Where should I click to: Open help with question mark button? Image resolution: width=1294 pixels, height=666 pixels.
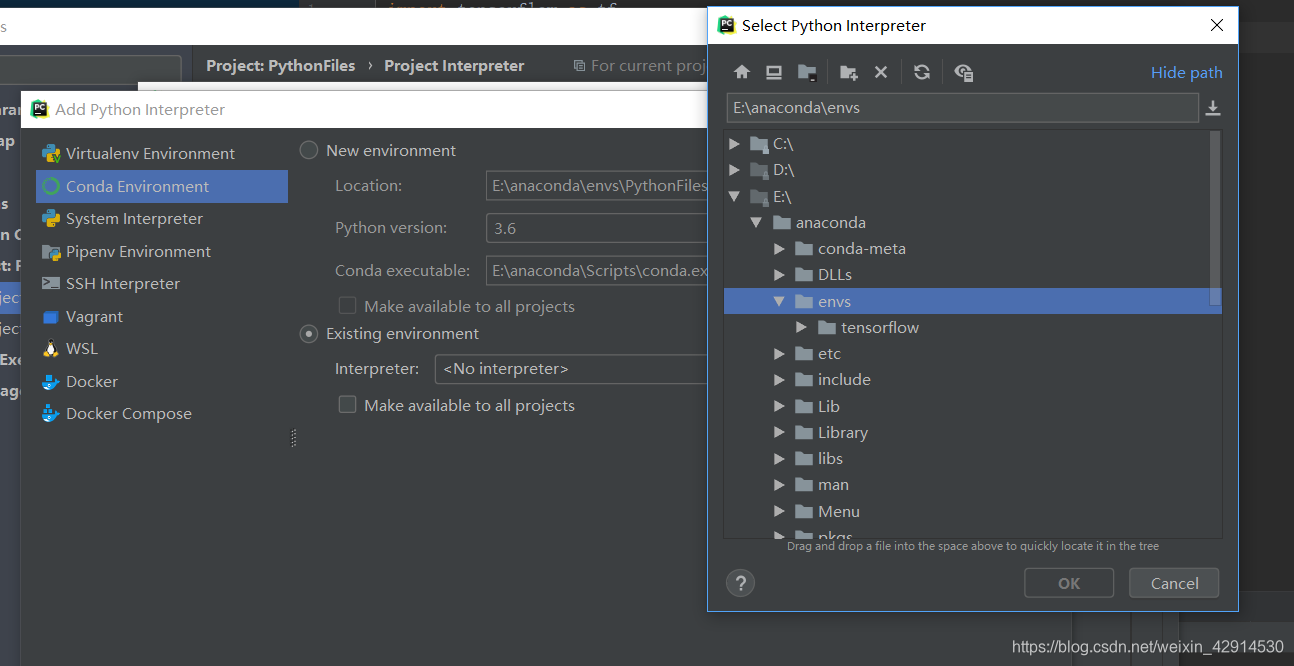tap(741, 583)
